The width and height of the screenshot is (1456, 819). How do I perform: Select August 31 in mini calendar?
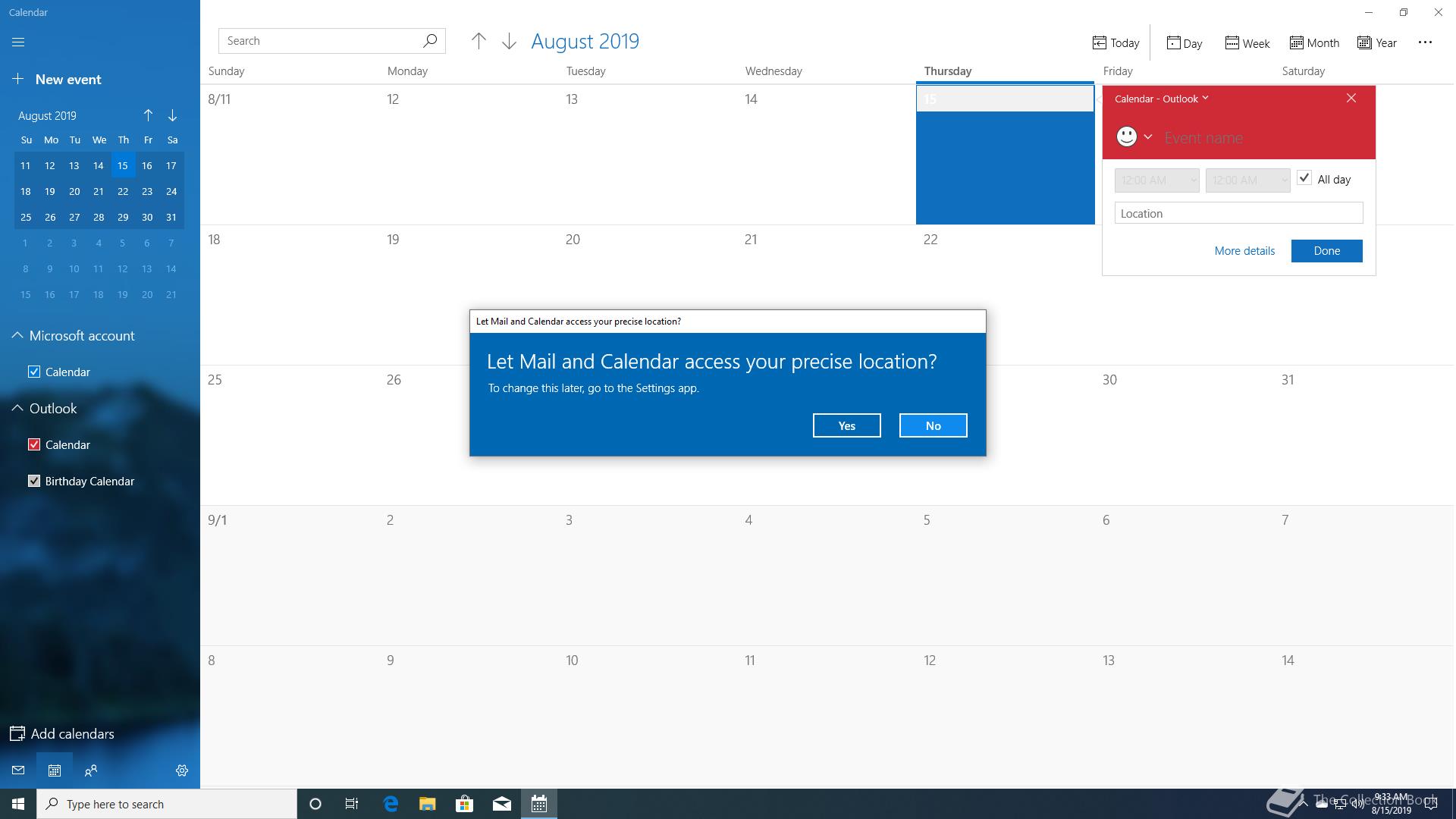[x=171, y=217]
